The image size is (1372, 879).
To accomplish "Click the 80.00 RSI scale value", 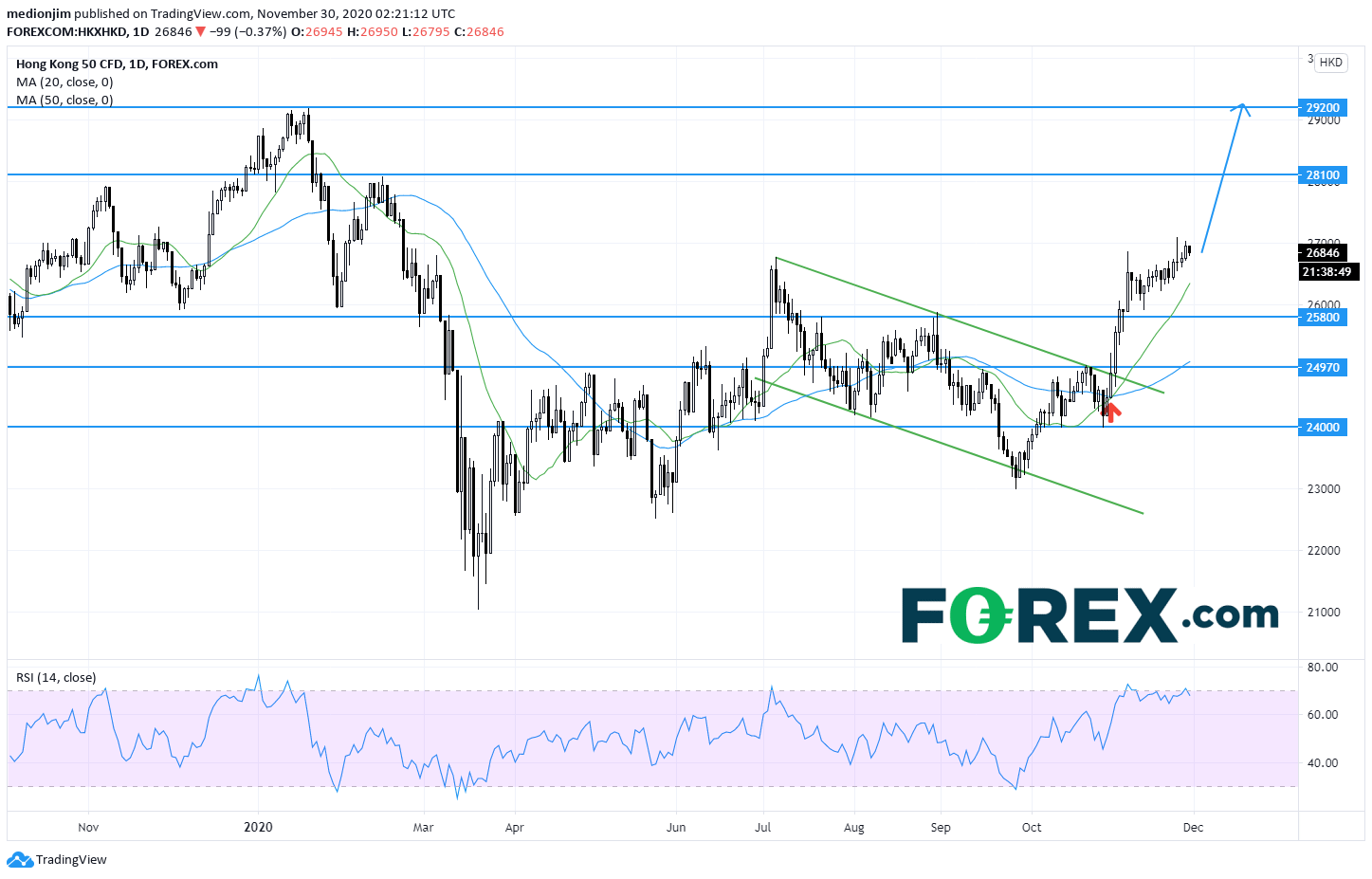I will coord(1323,668).
